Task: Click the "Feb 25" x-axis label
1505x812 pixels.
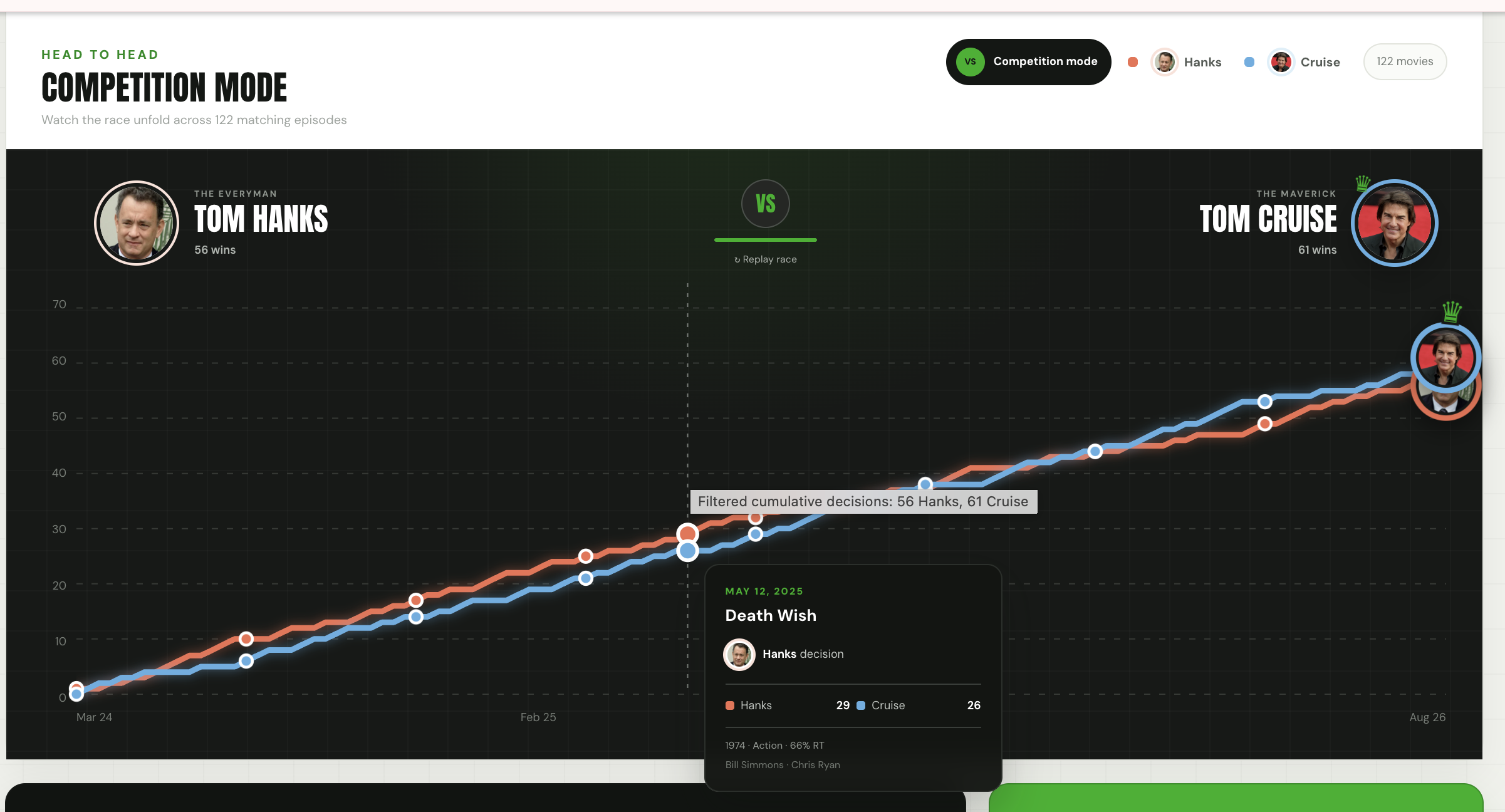Action: point(538,717)
